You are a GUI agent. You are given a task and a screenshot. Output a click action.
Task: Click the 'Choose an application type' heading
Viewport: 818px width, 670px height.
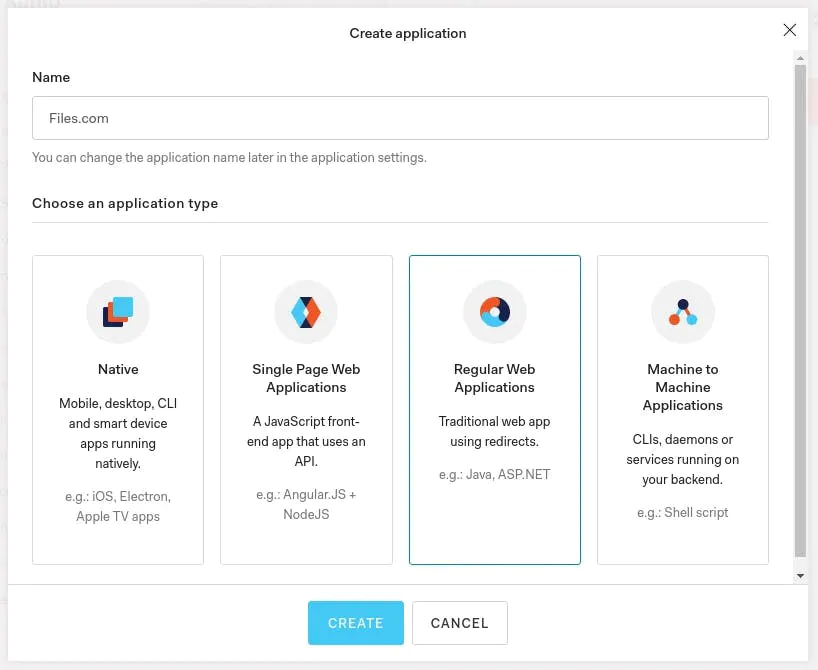125,204
